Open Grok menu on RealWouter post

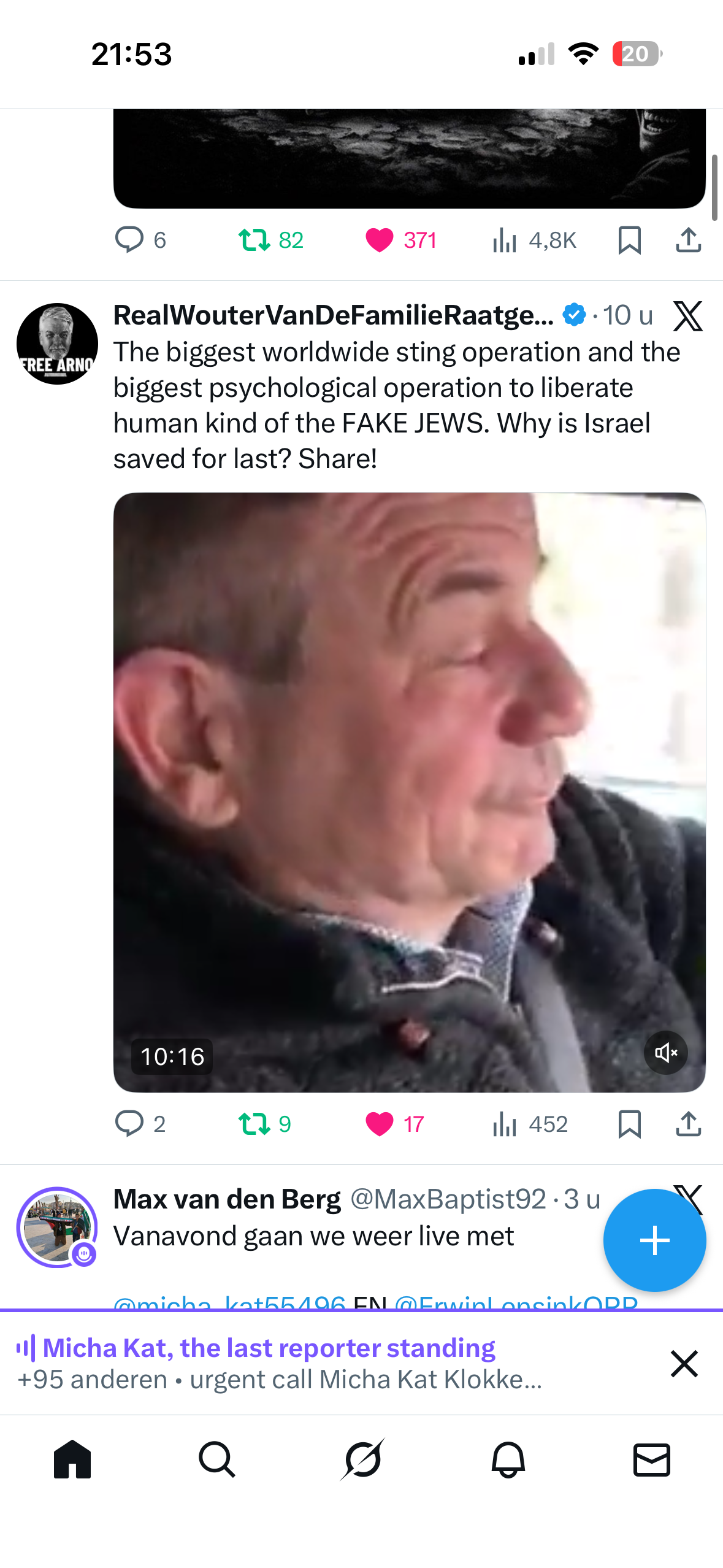[x=688, y=316]
